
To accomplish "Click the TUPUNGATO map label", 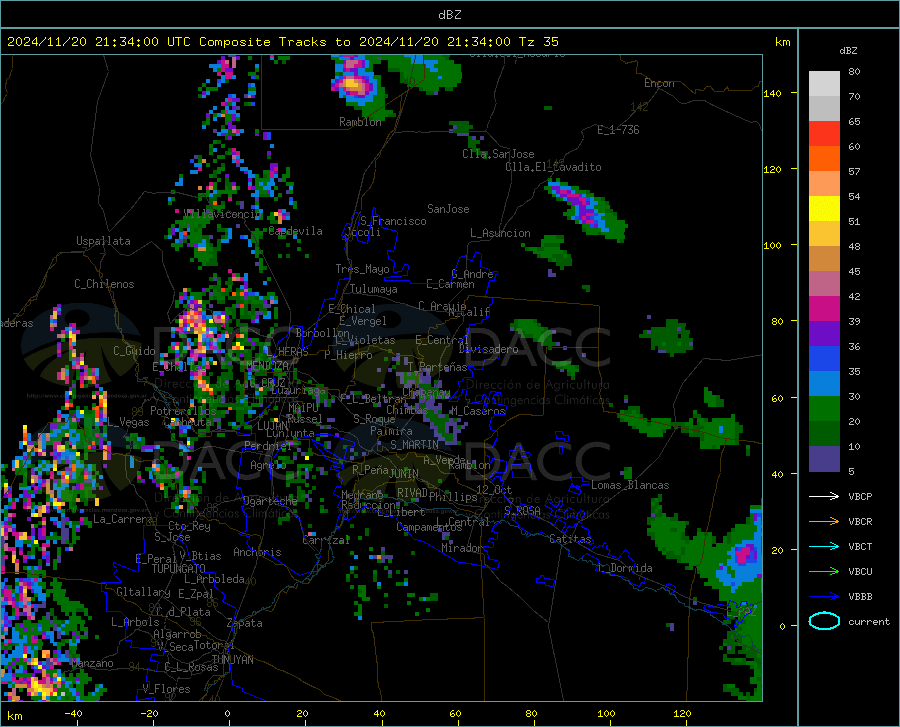I will tap(179, 569).
